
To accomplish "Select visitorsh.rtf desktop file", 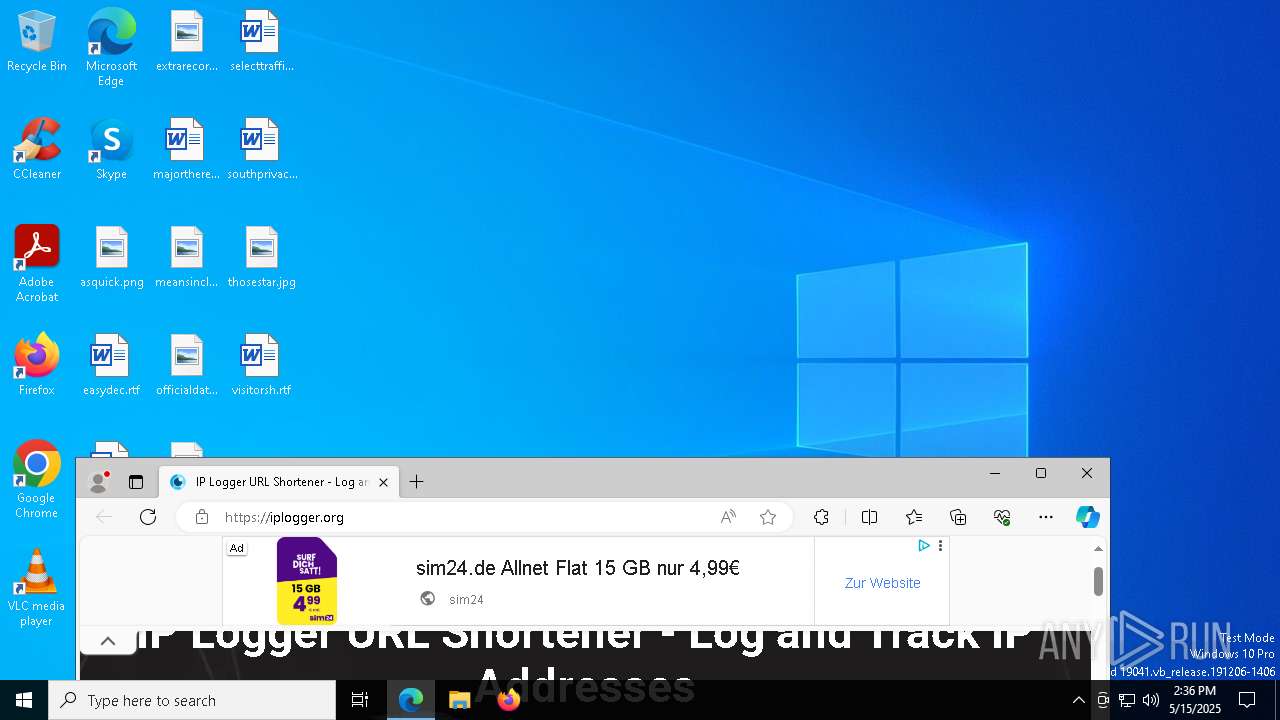I will tap(261, 366).
